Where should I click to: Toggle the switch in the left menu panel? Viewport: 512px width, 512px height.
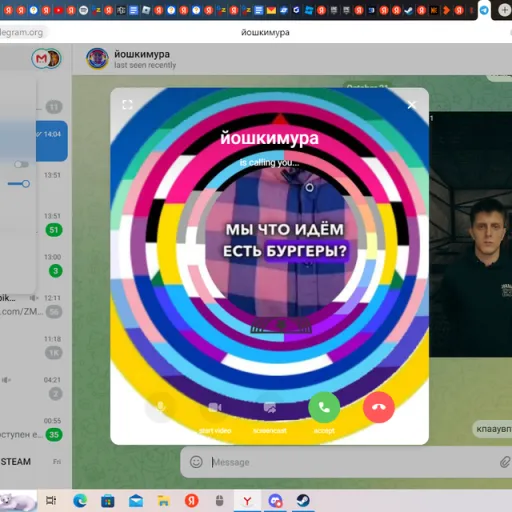[21, 164]
